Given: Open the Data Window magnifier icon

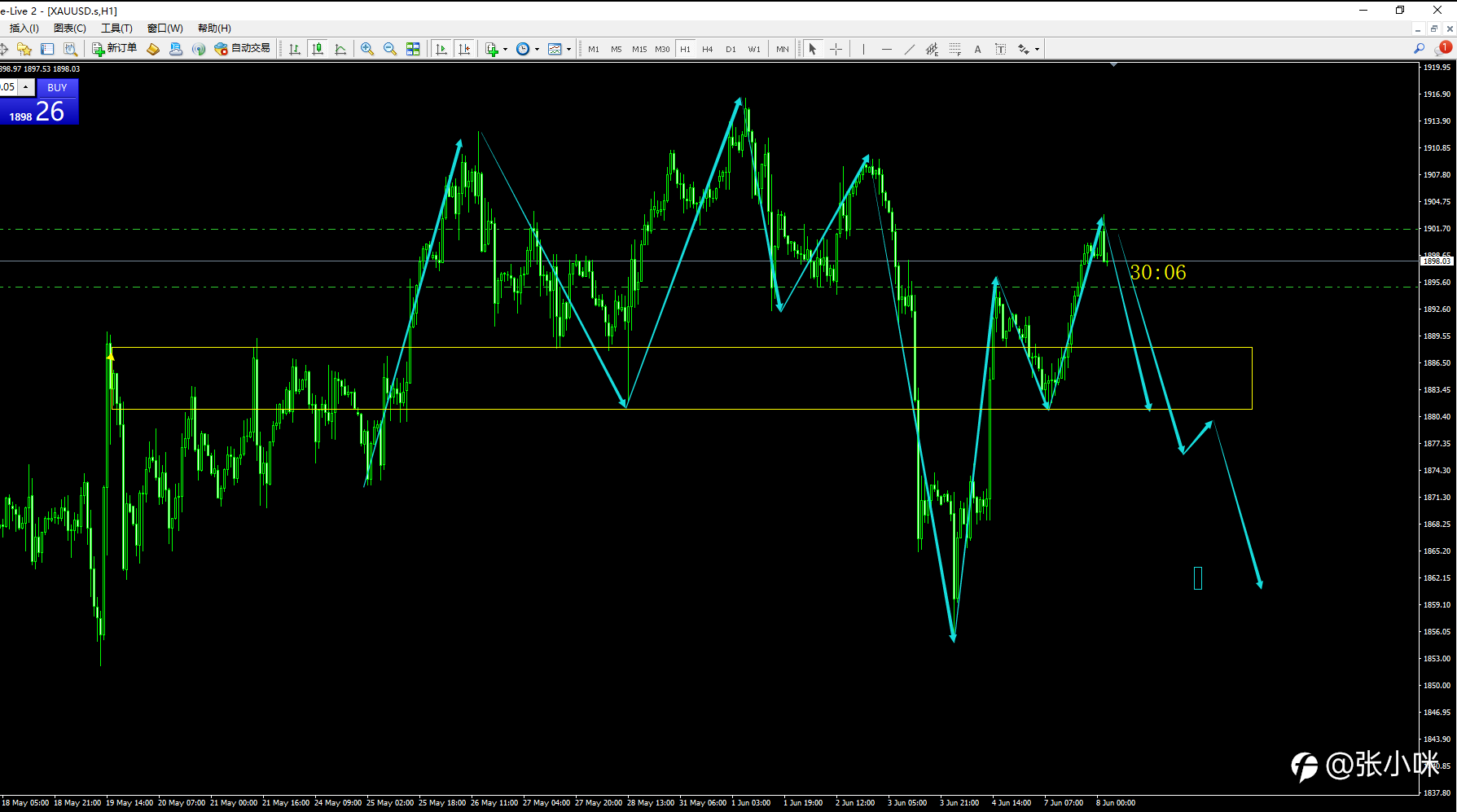Looking at the screenshot, I should coord(70,49).
